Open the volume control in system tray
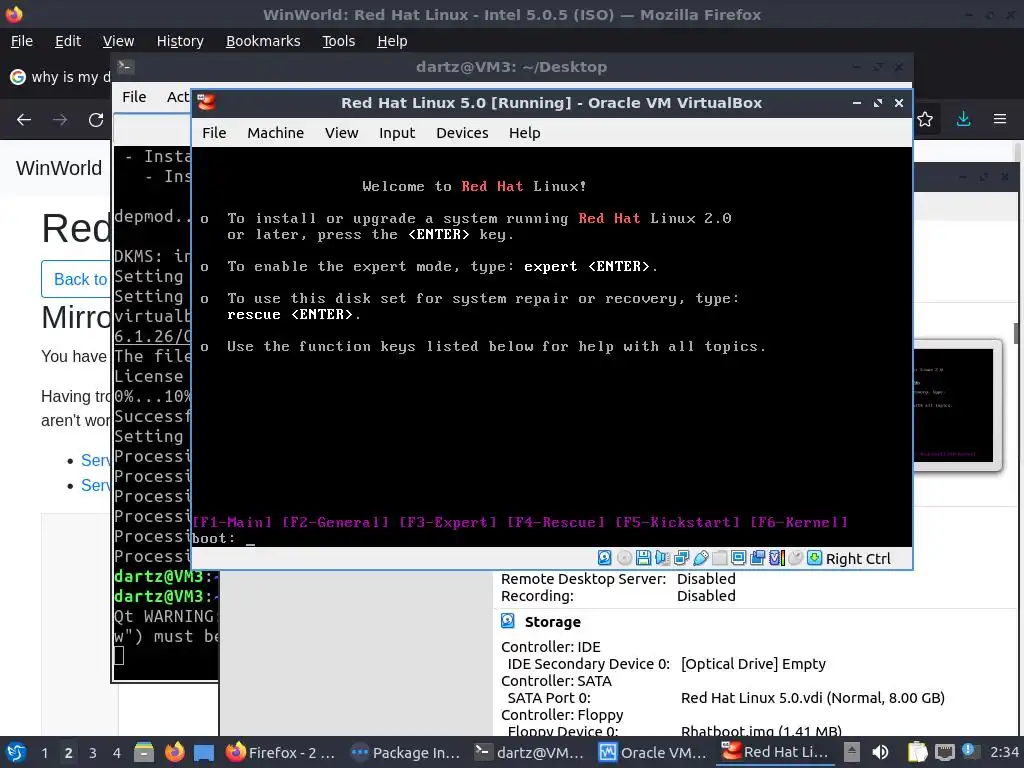The height and width of the screenshot is (768, 1024). tap(881, 752)
